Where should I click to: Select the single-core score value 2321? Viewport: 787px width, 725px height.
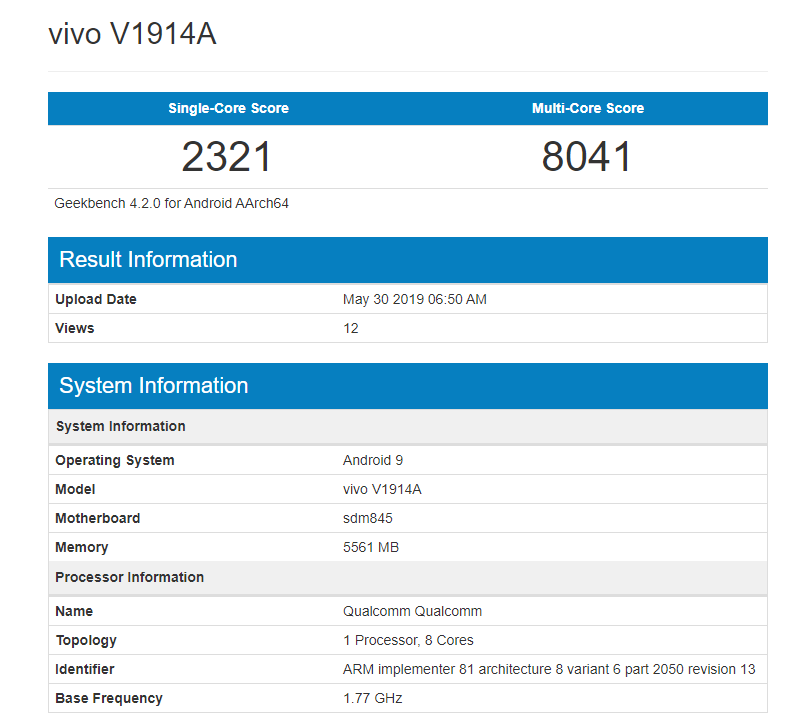tap(226, 157)
